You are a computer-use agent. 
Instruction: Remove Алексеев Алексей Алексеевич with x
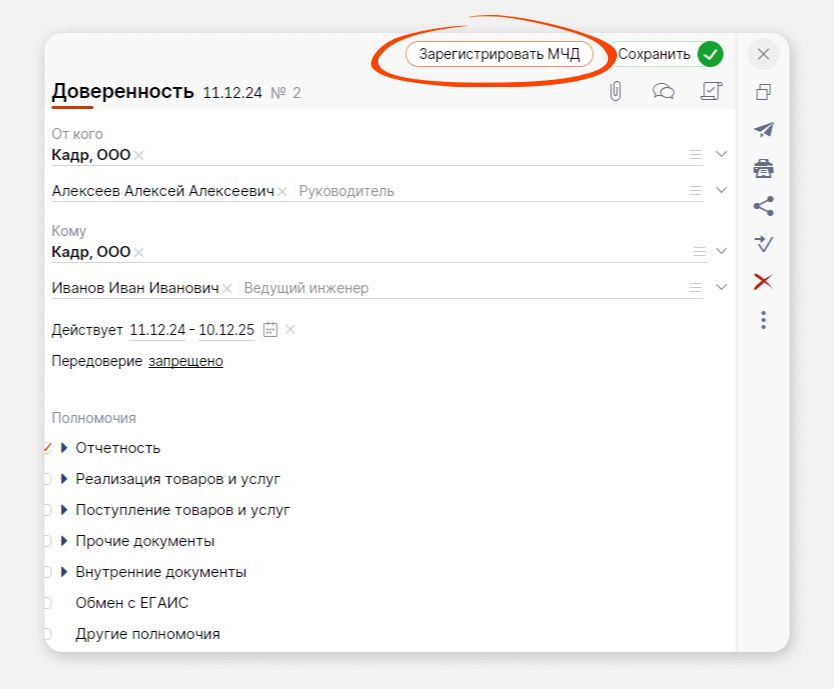coord(282,191)
